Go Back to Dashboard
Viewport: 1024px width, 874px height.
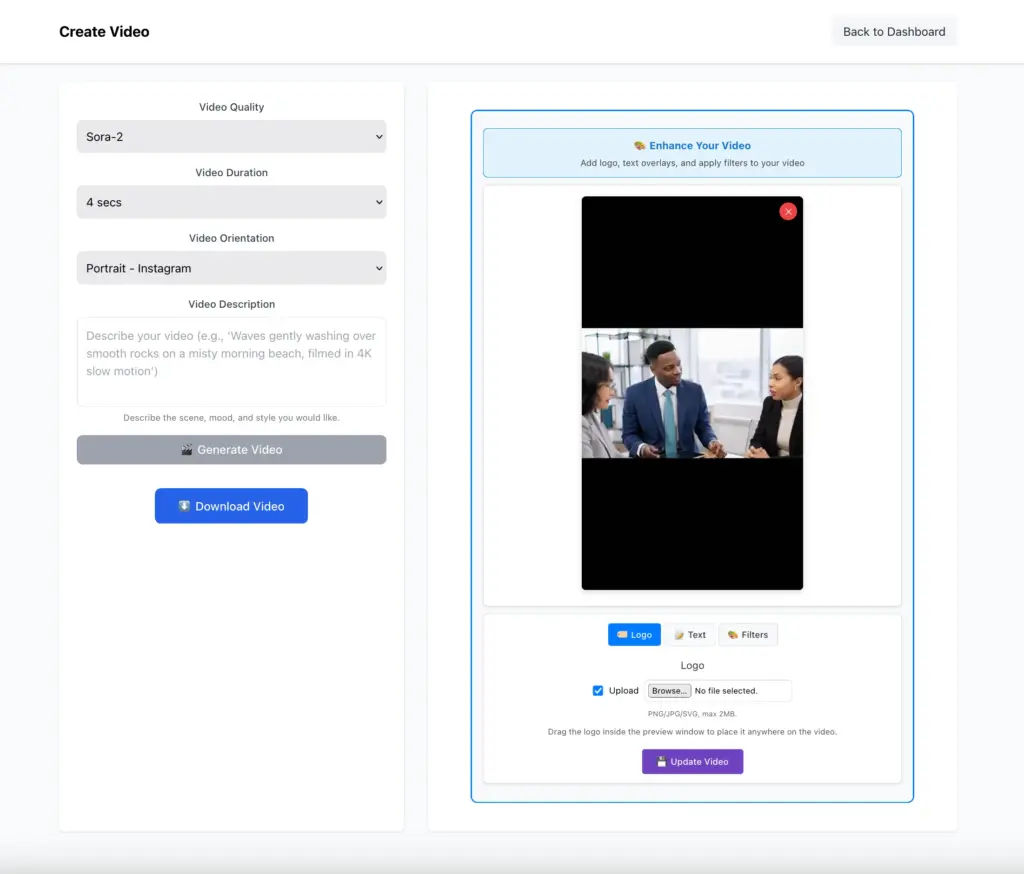coord(894,32)
